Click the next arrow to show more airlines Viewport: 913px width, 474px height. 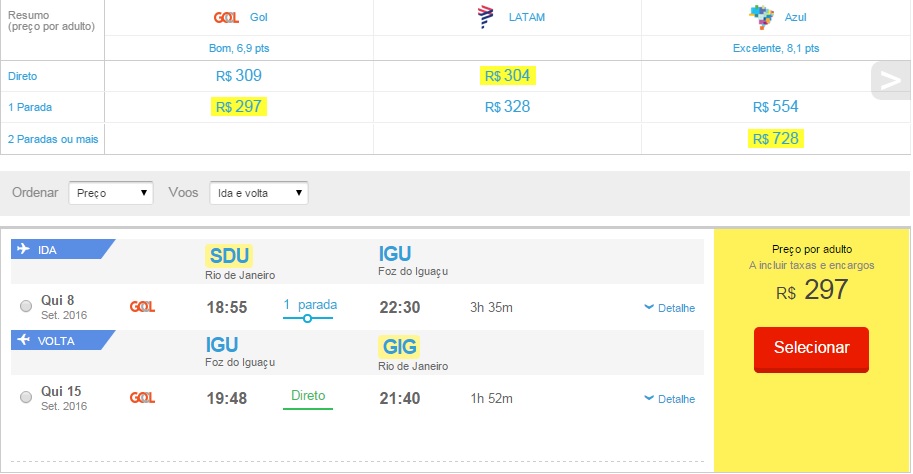tap(891, 80)
